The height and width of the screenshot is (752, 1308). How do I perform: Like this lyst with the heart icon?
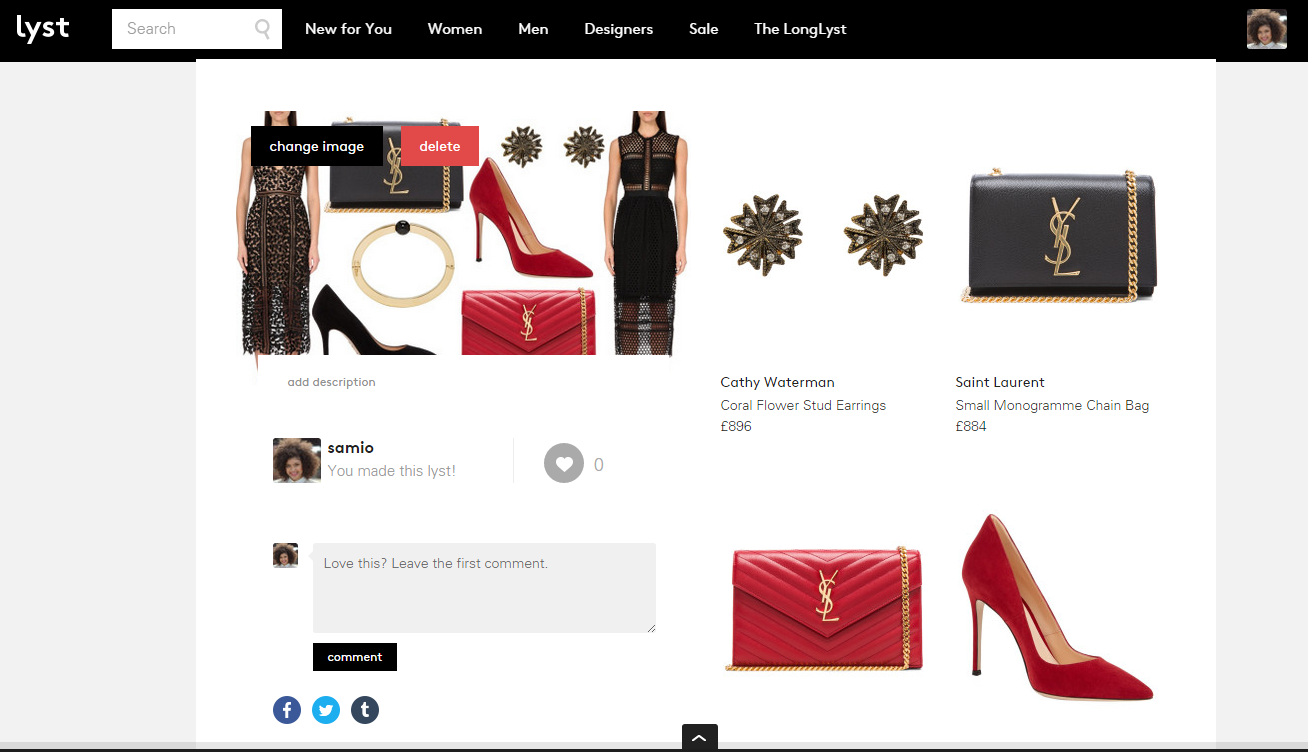(564, 464)
